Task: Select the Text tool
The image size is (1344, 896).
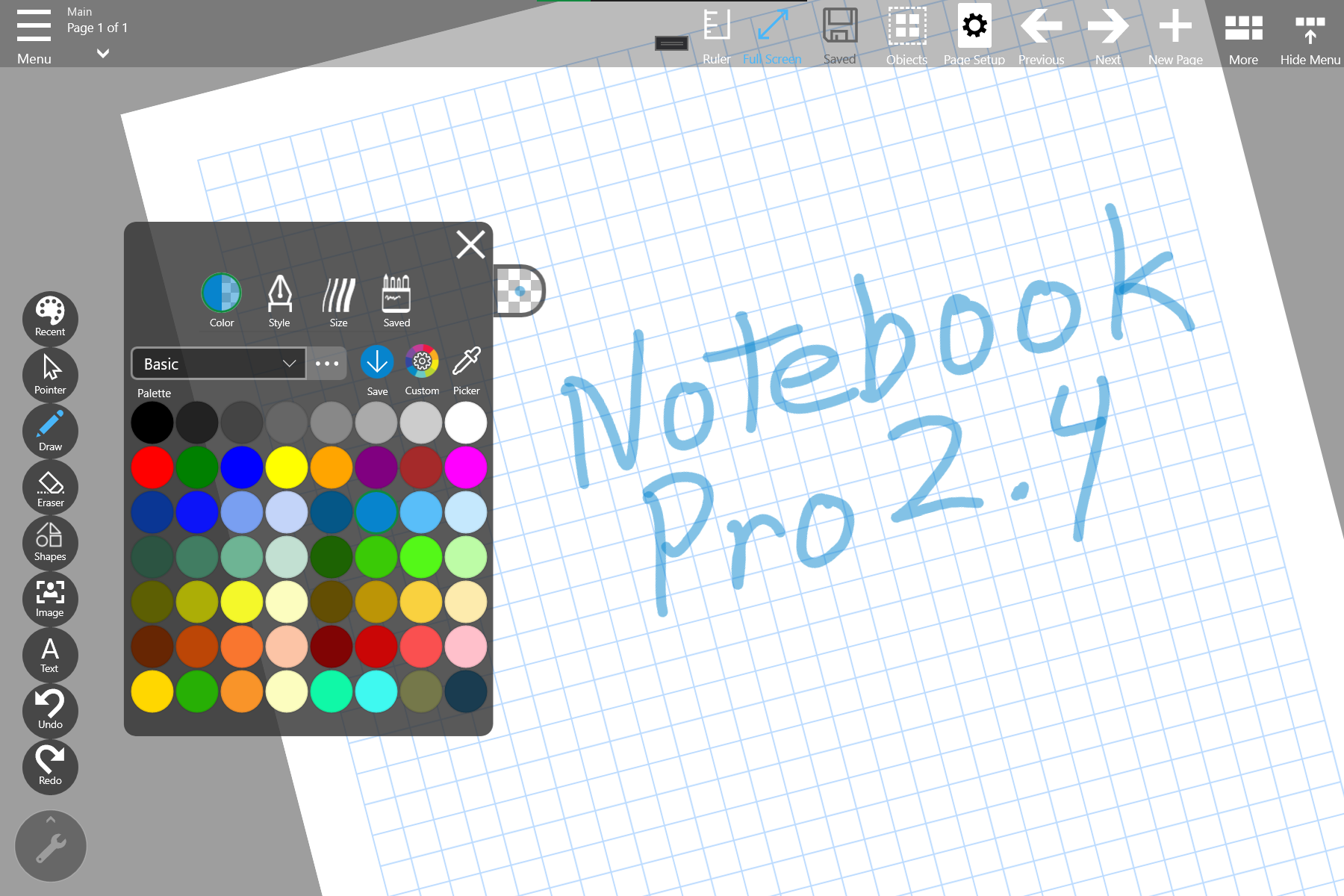Action: pos(50,655)
